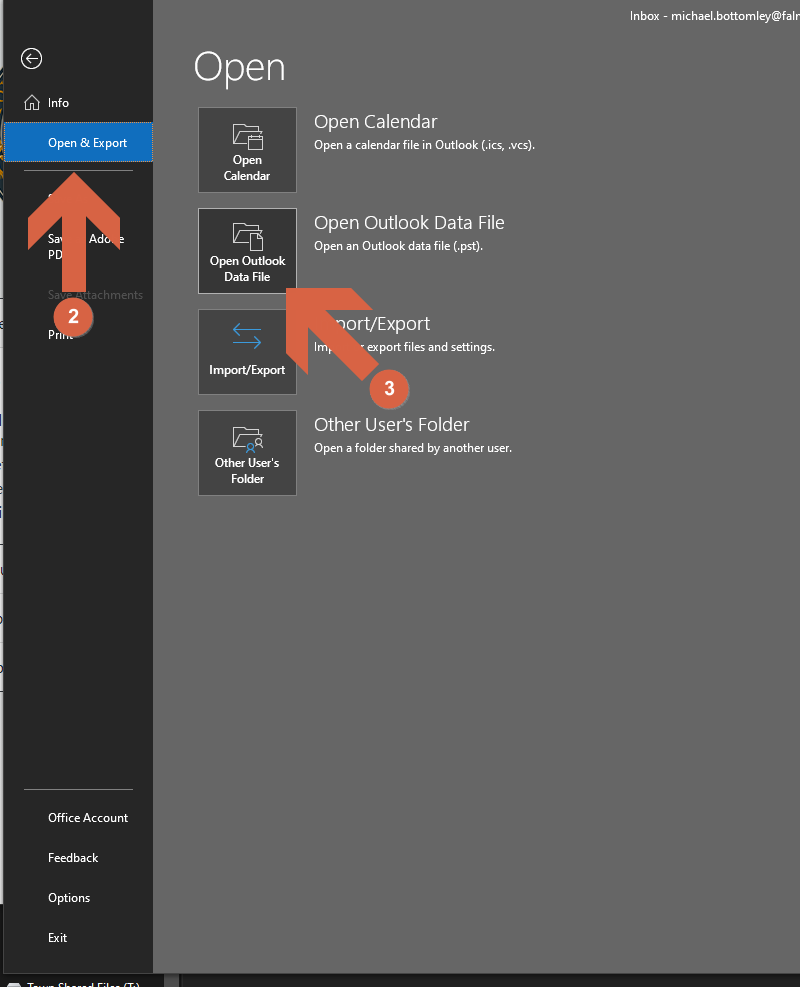Screen dimensions: 800x987
Task: Click the Open Calendar heading text
Action: tap(375, 121)
